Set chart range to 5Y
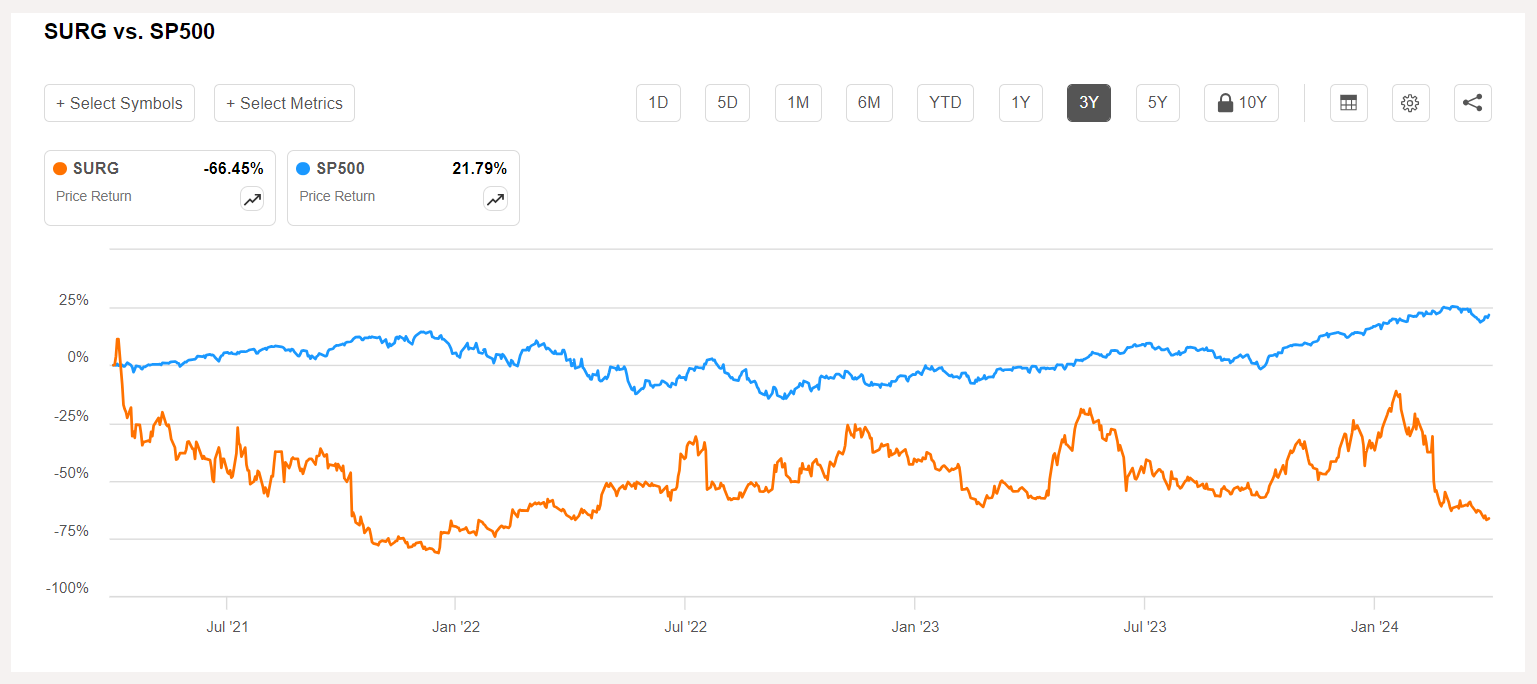 1157,103
